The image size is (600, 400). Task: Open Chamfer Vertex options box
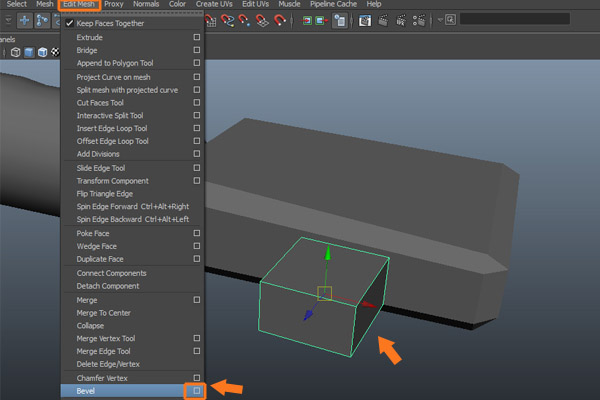point(197,377)
